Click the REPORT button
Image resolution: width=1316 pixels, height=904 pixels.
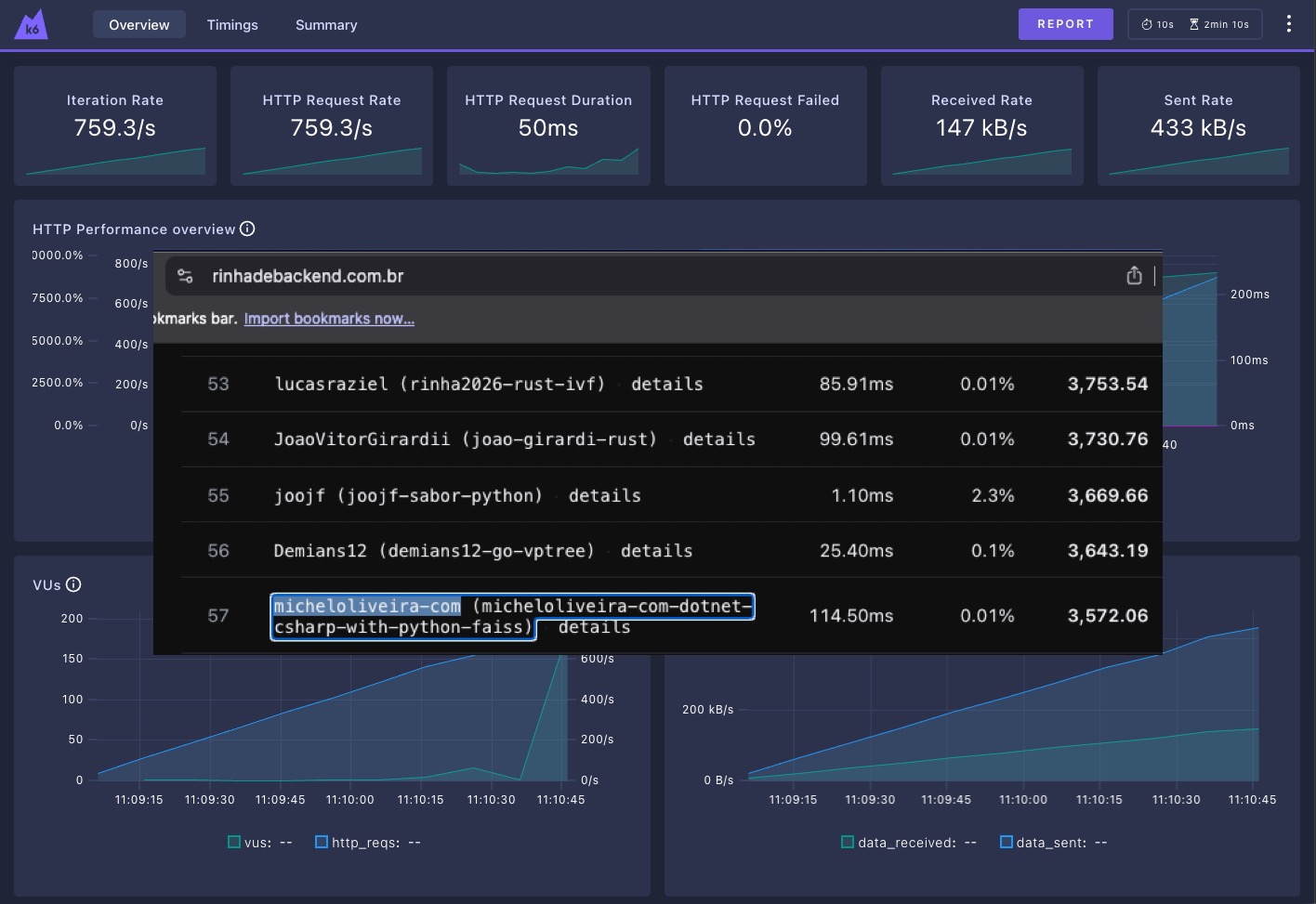click(x=1065, y=24)
